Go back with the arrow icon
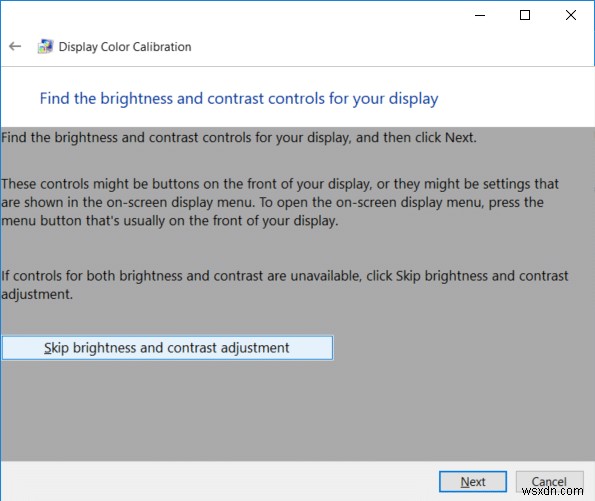 pyautogui.click(x=15, y=46)
